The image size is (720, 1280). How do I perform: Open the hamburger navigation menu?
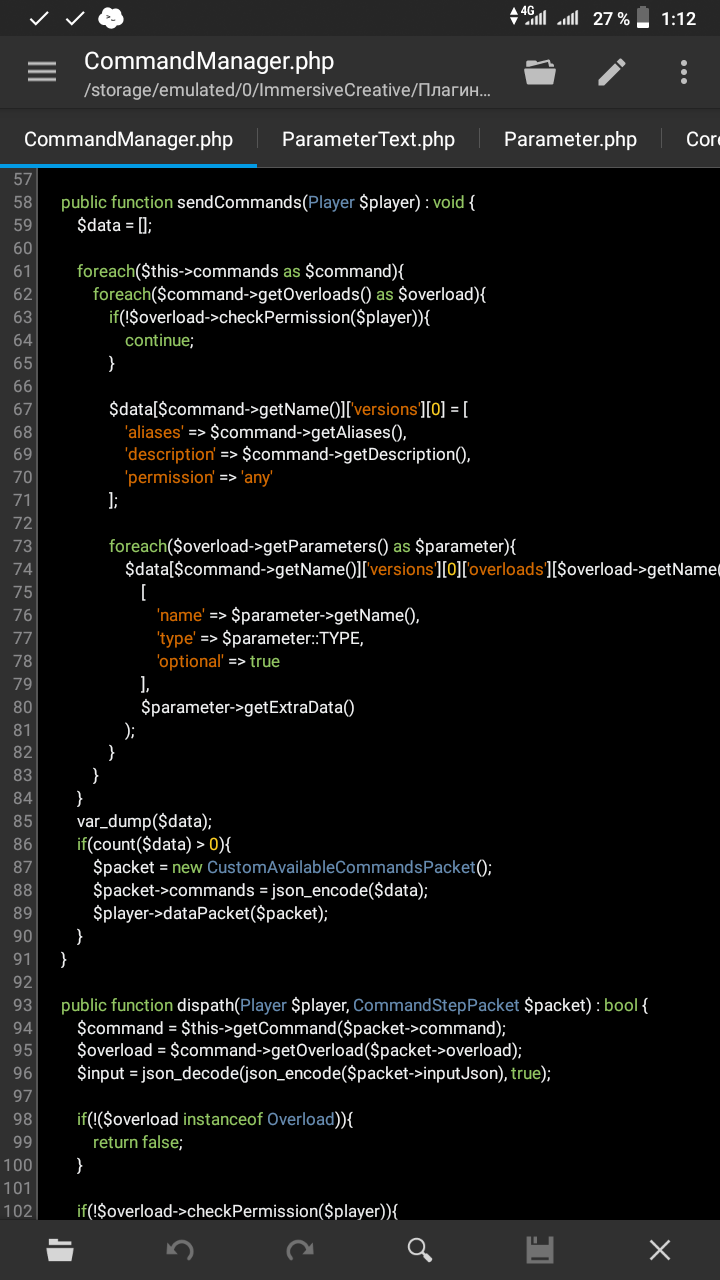click(x=42, y=72)
